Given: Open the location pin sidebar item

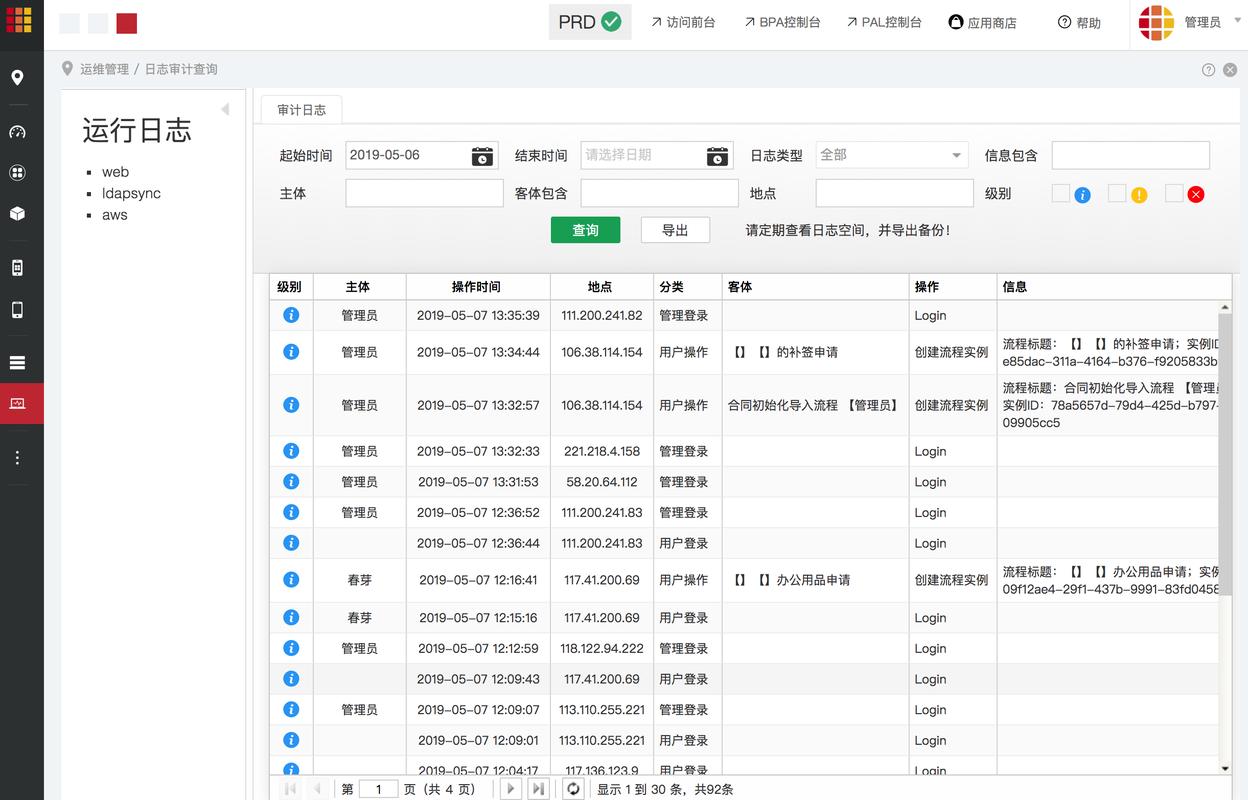Looking at the screenshot, I should pyautogui.click(x=17, y=78).
